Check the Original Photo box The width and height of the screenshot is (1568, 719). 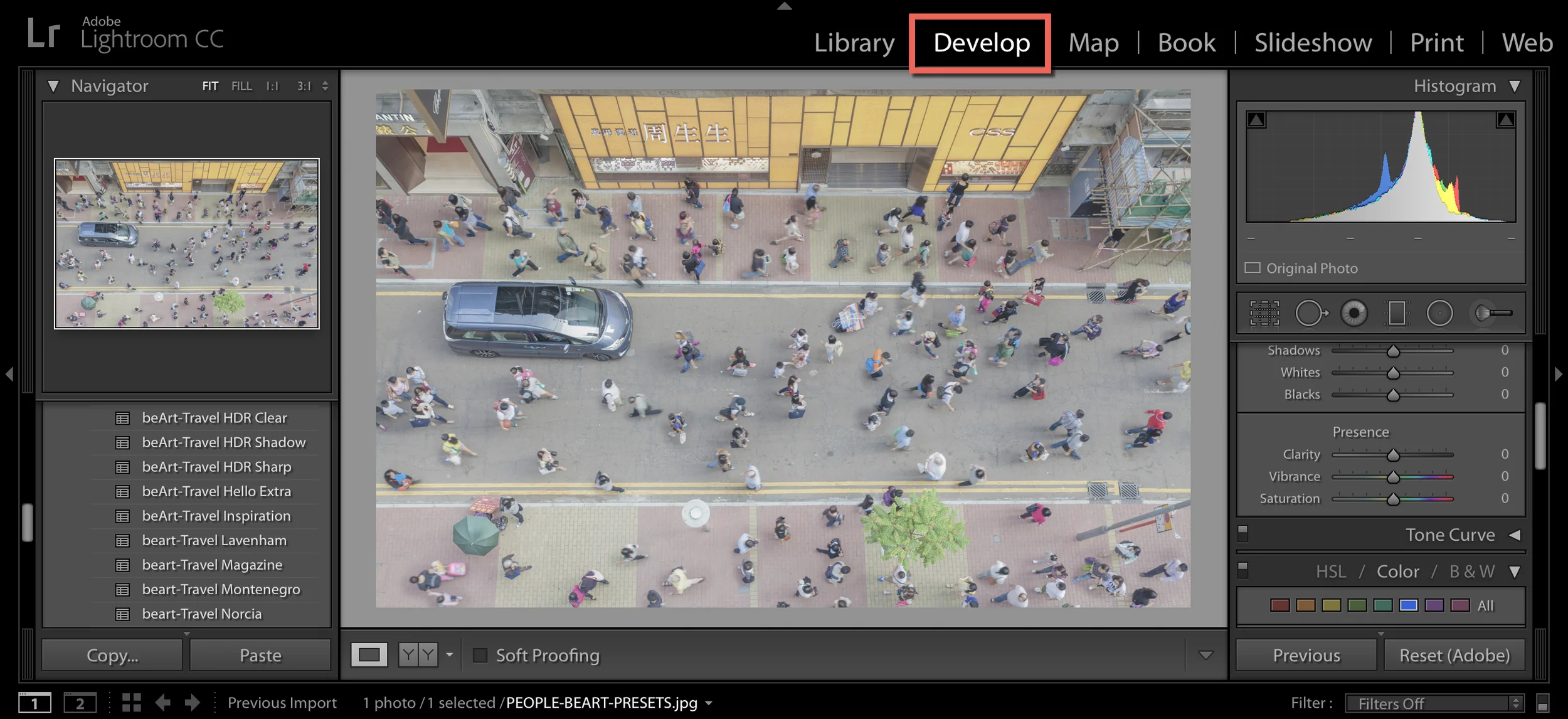pyautogui.click(x=1253, y=268)
